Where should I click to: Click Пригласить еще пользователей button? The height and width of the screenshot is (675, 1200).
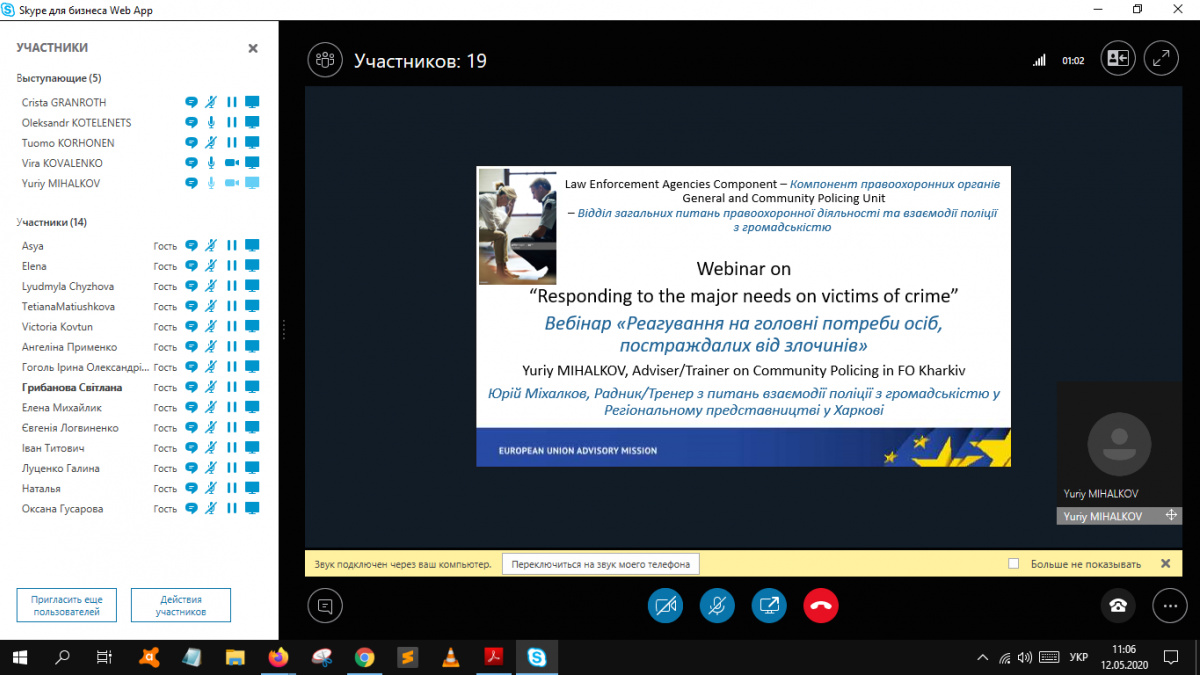click(x=66, y=605)
